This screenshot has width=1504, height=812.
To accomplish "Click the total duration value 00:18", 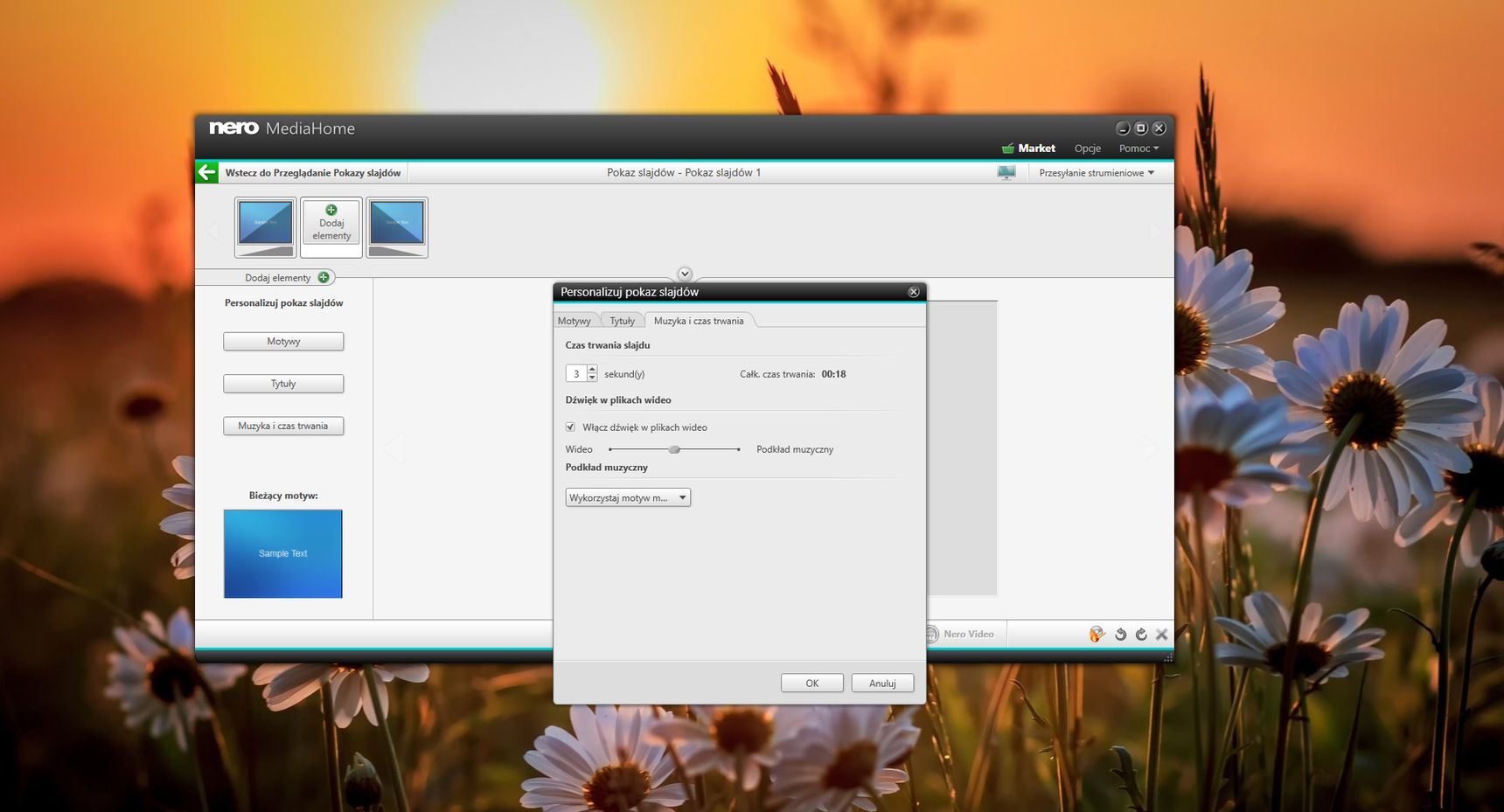I will [833, 374].
